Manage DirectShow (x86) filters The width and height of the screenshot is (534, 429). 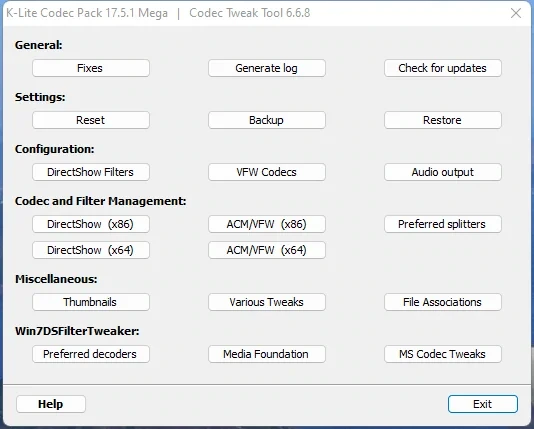pos(91,224)
